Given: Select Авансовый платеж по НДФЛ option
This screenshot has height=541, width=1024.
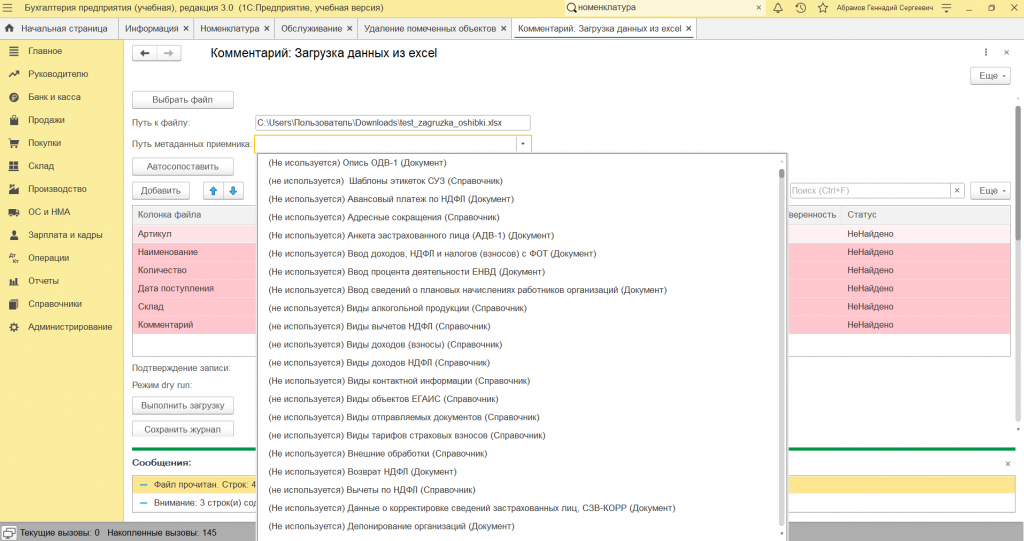Looking at the screenshot, I should point(391,199).
